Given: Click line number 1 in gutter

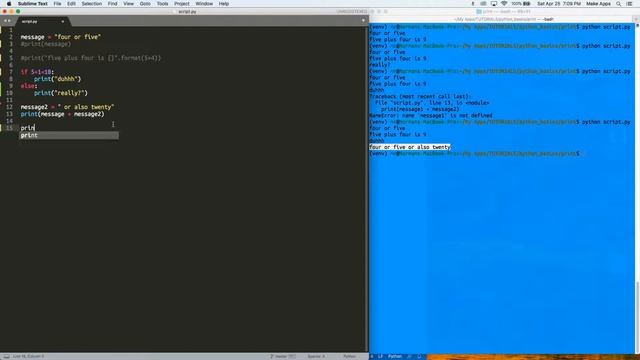Looking at the screenshot, I should pyautogui.click(x=11, y=30).
